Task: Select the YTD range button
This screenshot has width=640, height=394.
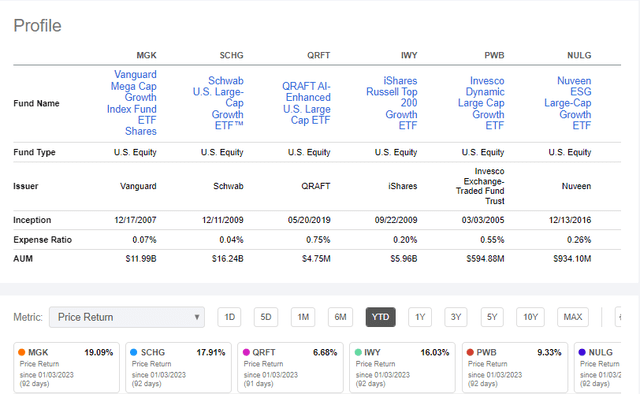Action: 380,317
